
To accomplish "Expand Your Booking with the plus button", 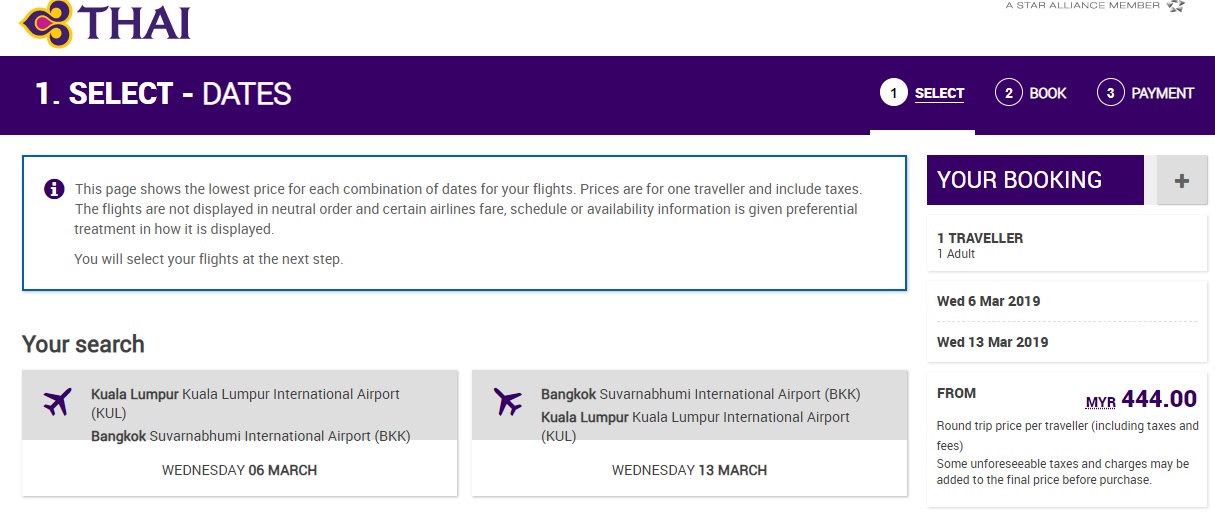I will 1182,181.
